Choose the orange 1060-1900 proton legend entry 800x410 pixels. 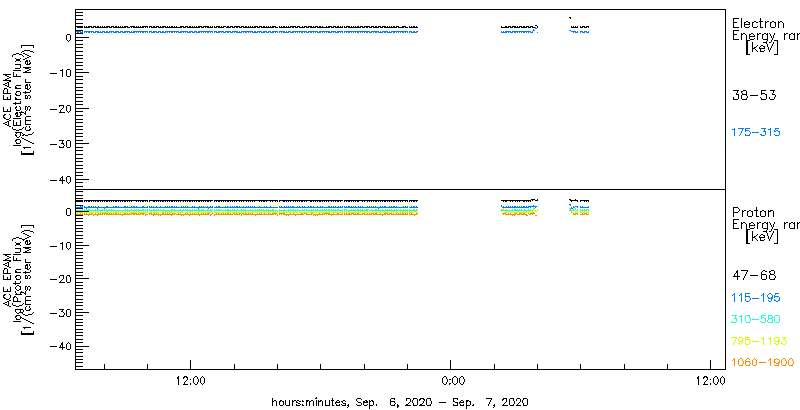pyautogui.click(x=763, y=363)
